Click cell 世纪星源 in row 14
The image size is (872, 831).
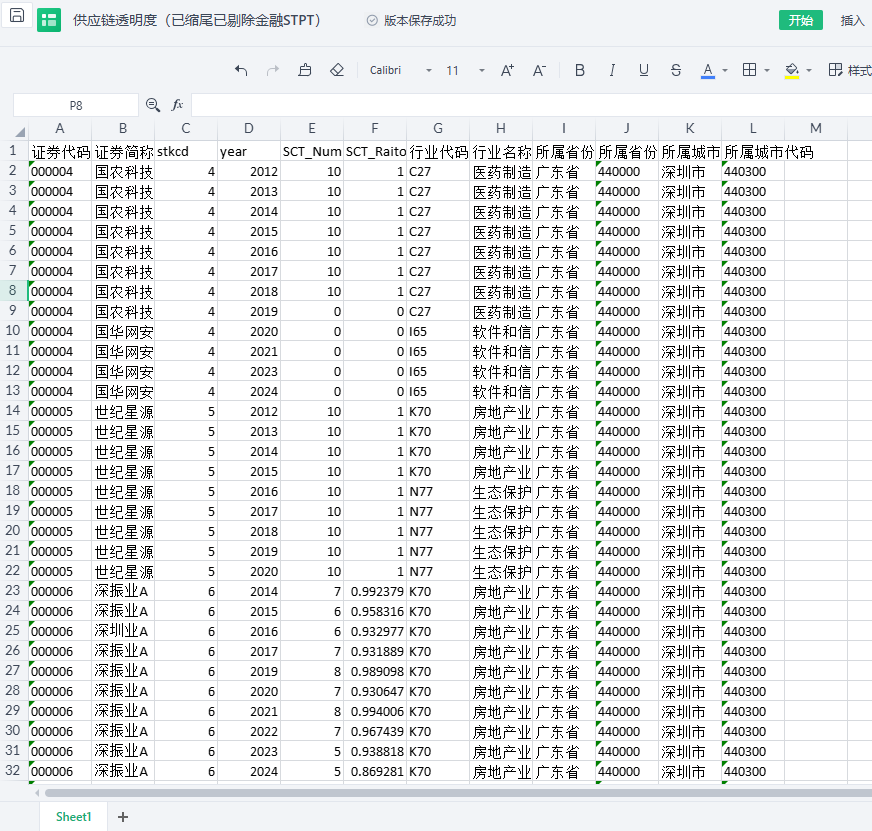[123, 412]
